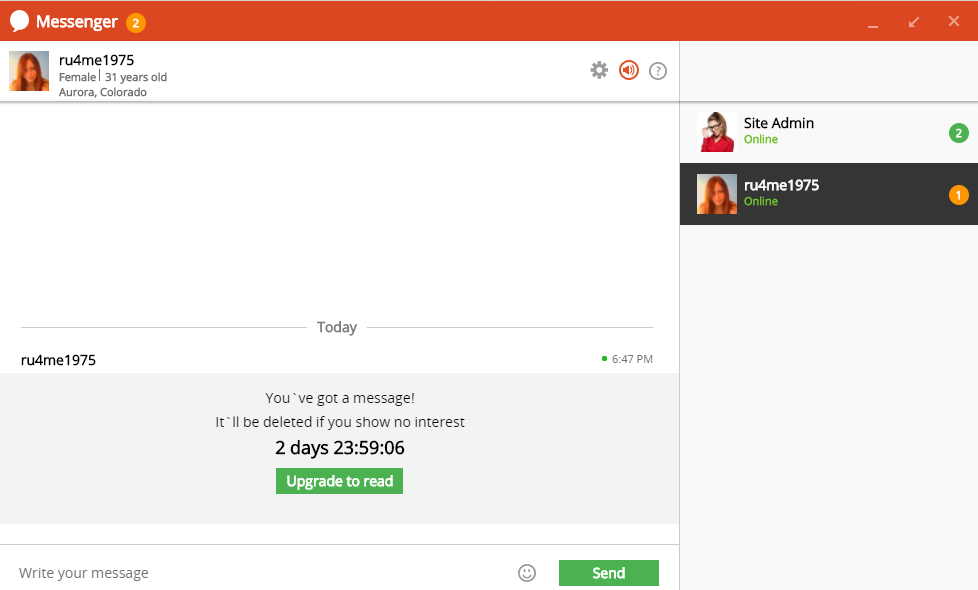Click the green unread badge for Site Admin
Viewport: 978px width, 590px height.
coord(959,133)
